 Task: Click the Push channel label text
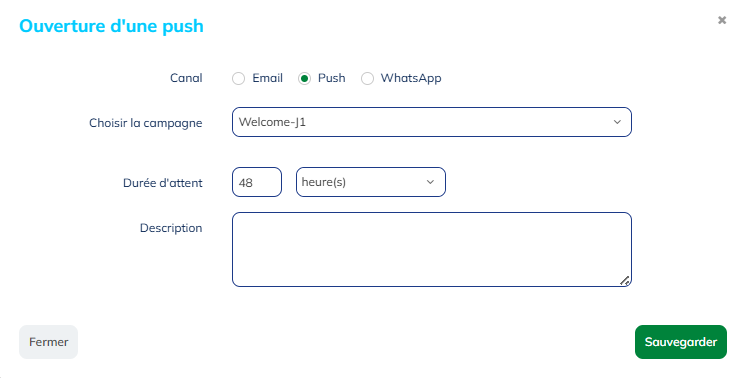(x=332, y=78)
